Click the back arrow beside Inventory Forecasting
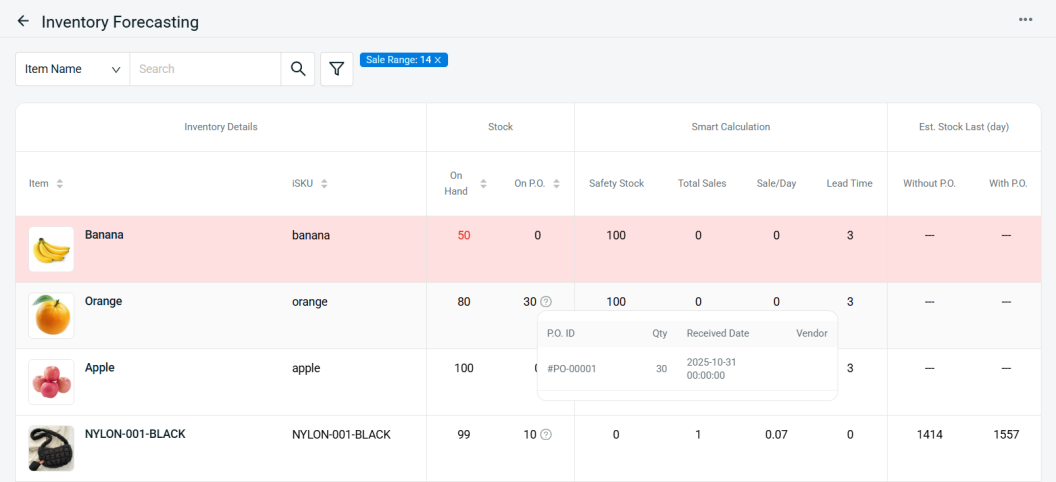The width and height of the screenshot is (1056, 482). (x=23, y=21)
